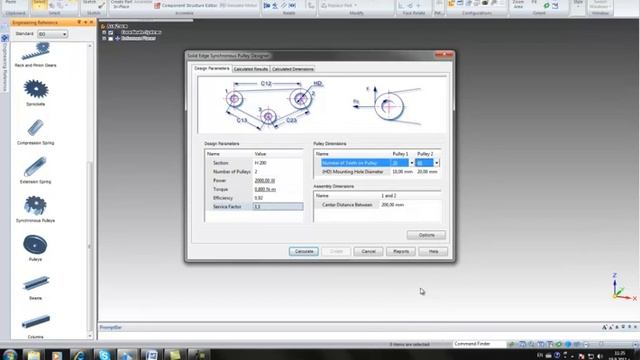Expand the Reference Planes tree node
640x360 pixels.
[104, 38]
